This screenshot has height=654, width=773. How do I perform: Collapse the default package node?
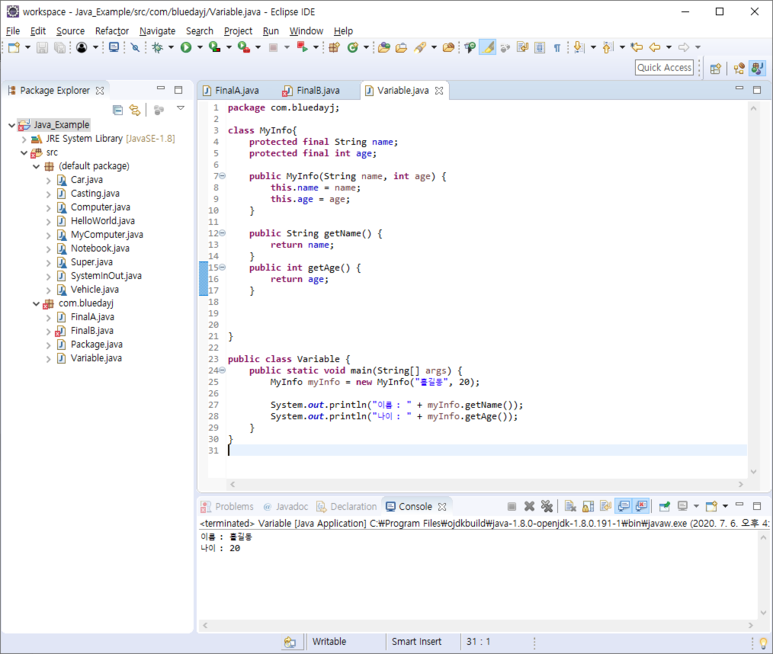pyautogui.click(x=36, y=167)
